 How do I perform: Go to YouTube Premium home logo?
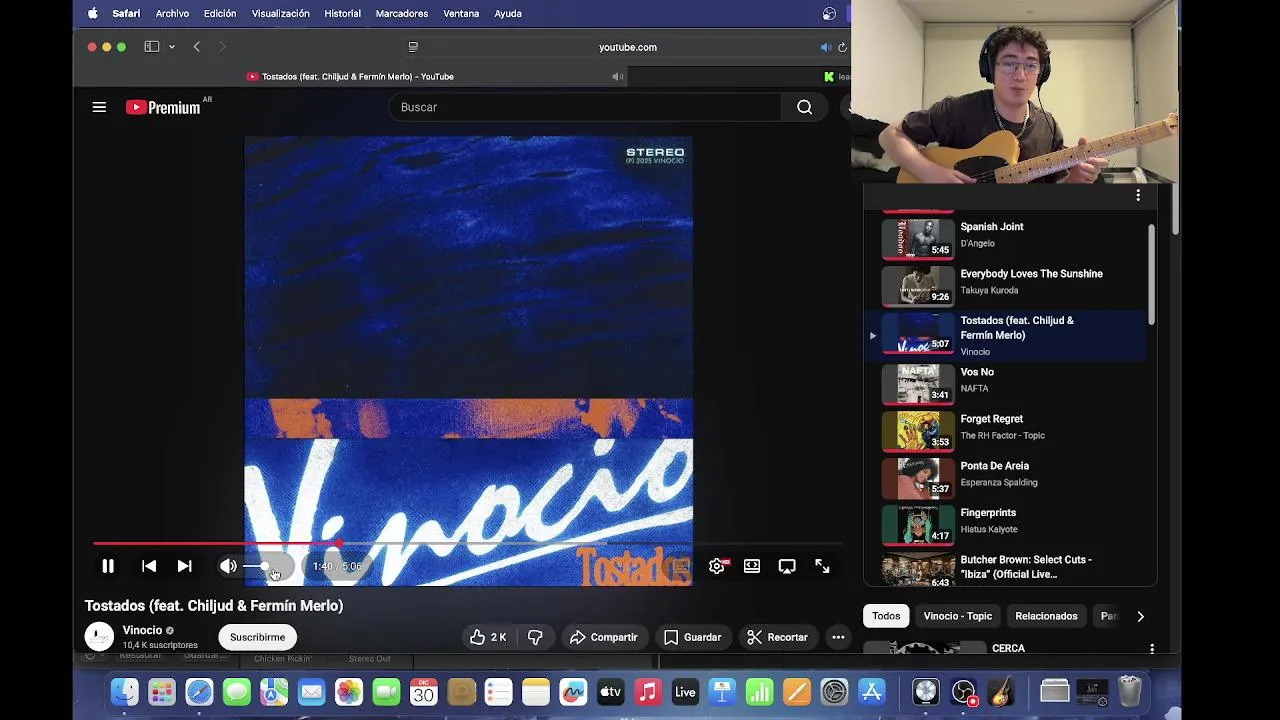coord(164,107)
